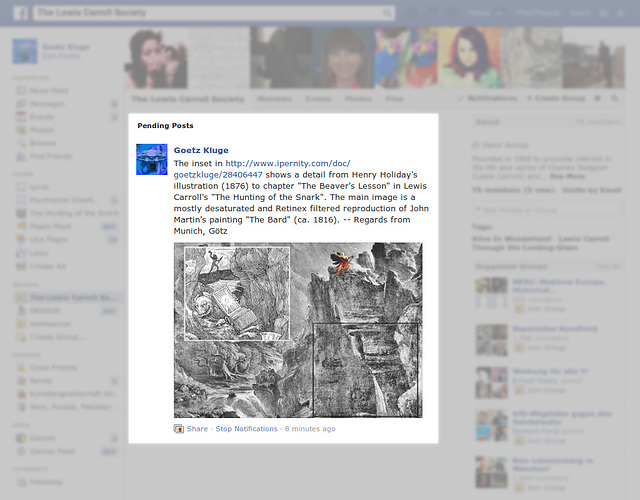Click the Add People to Group field
The image size is (640, 500).
click(x=547, y=210)
